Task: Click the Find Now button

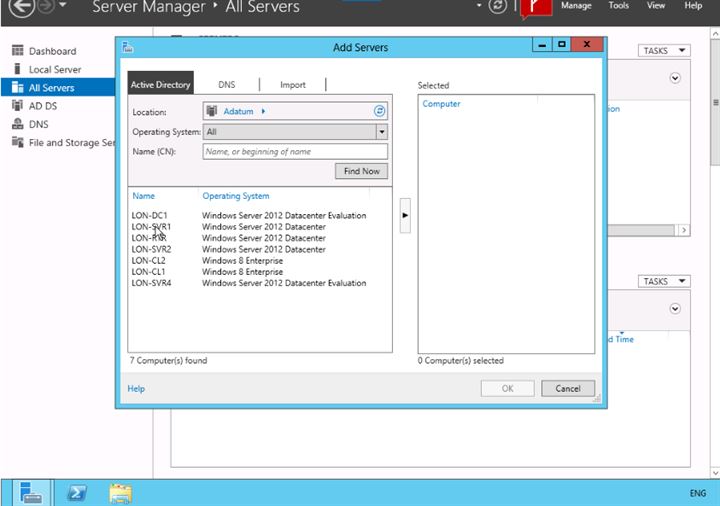Action: pos(361,171)
